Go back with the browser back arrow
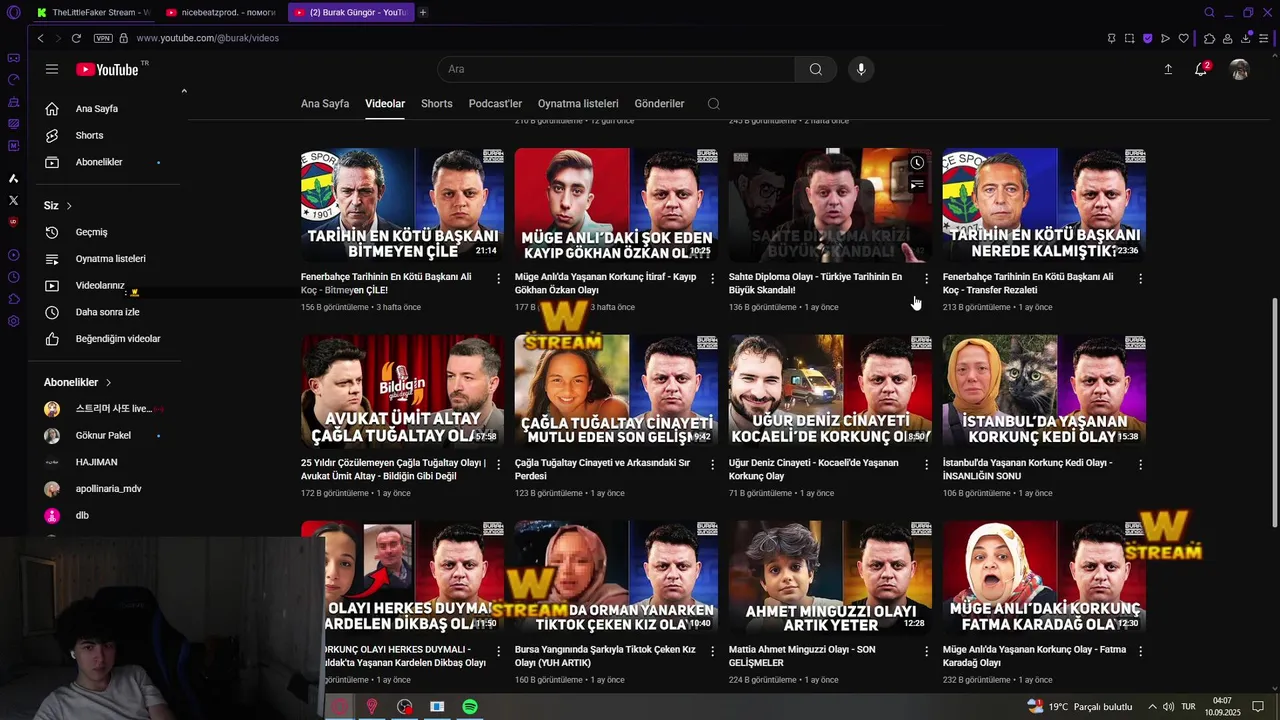This screenshot has width=1280, height=720. 40,38
